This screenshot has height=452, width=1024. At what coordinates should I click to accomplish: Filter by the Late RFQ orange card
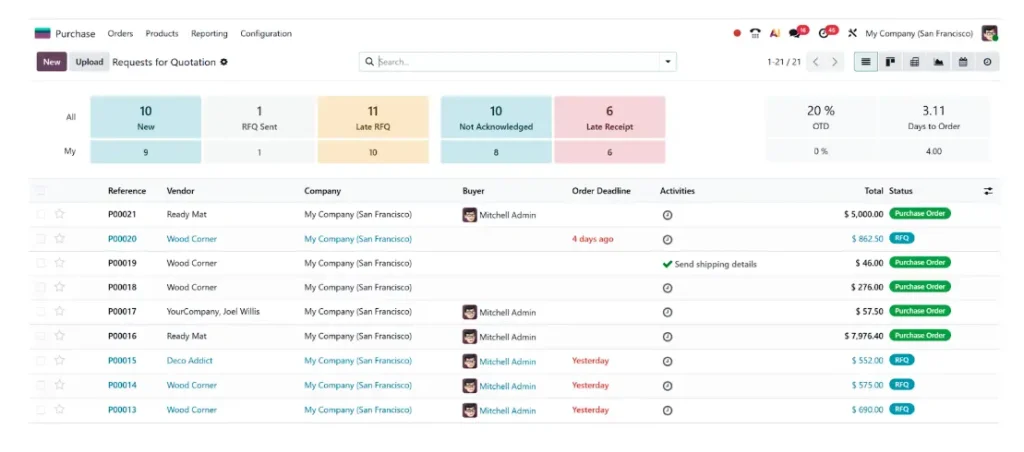373,117
